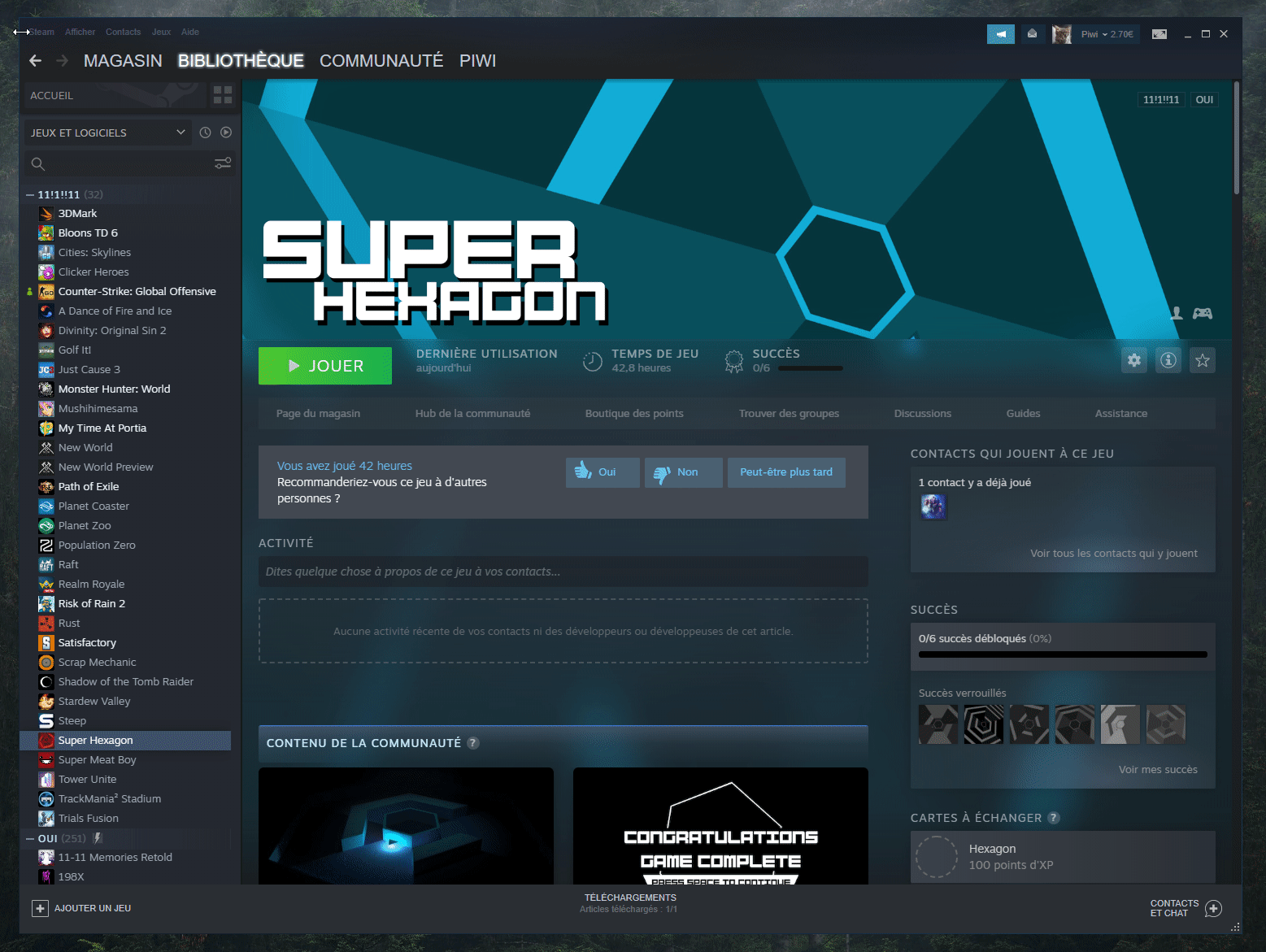
Task: Open Discussions link
Action: [x=923, y=414]
